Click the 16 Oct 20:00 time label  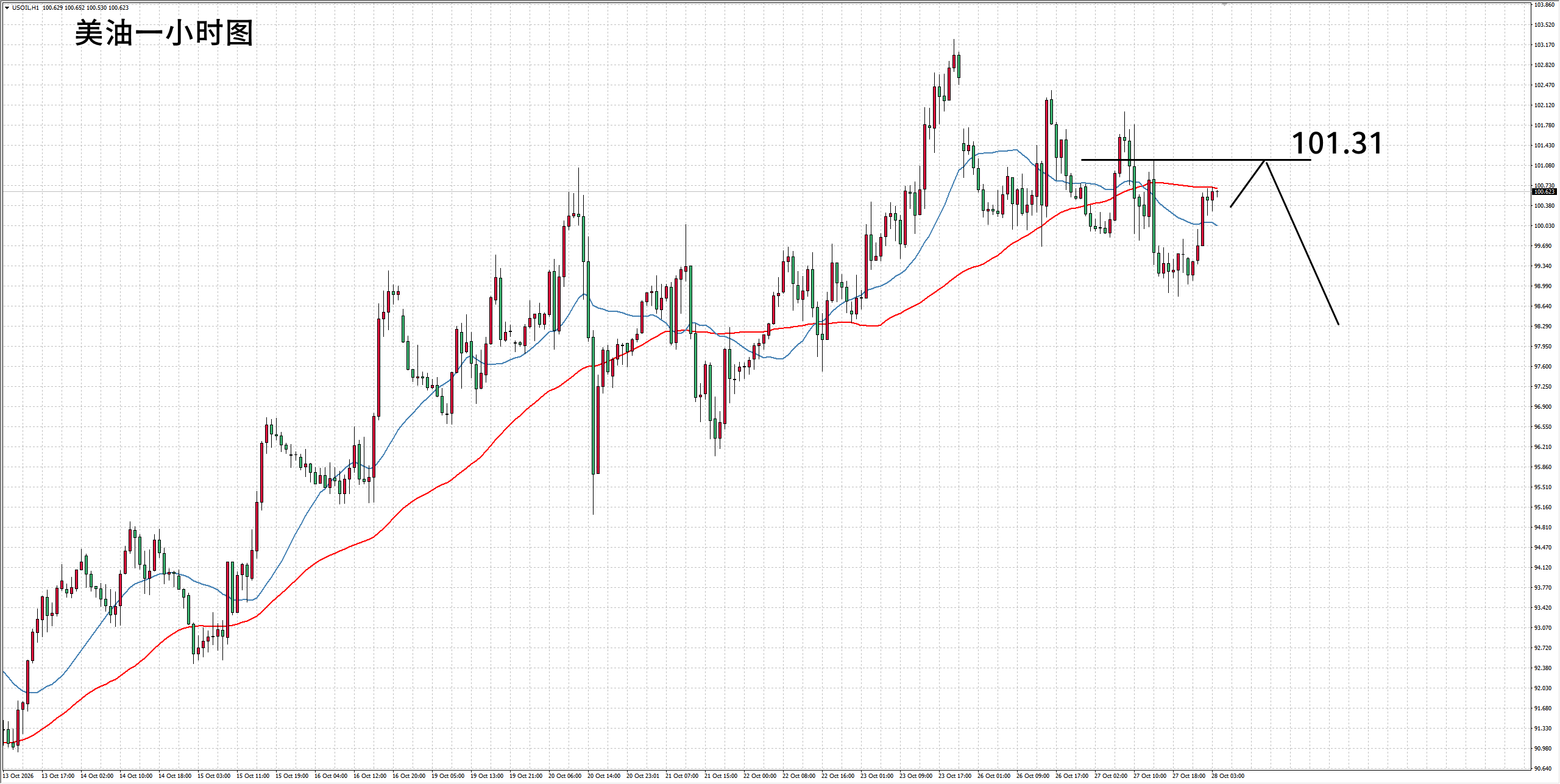pos(409,776)
